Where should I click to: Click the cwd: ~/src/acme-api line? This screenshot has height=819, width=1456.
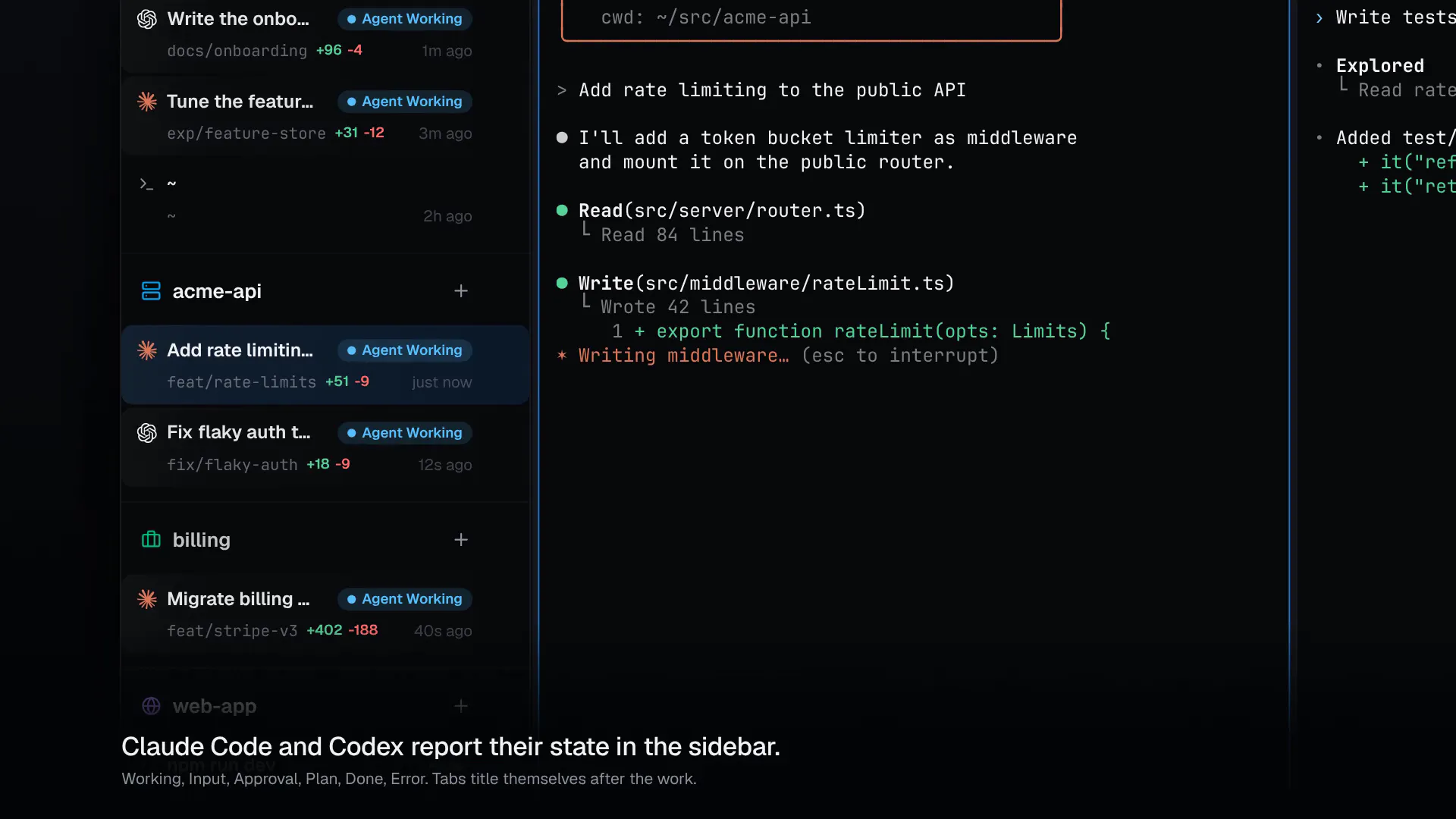706,17
